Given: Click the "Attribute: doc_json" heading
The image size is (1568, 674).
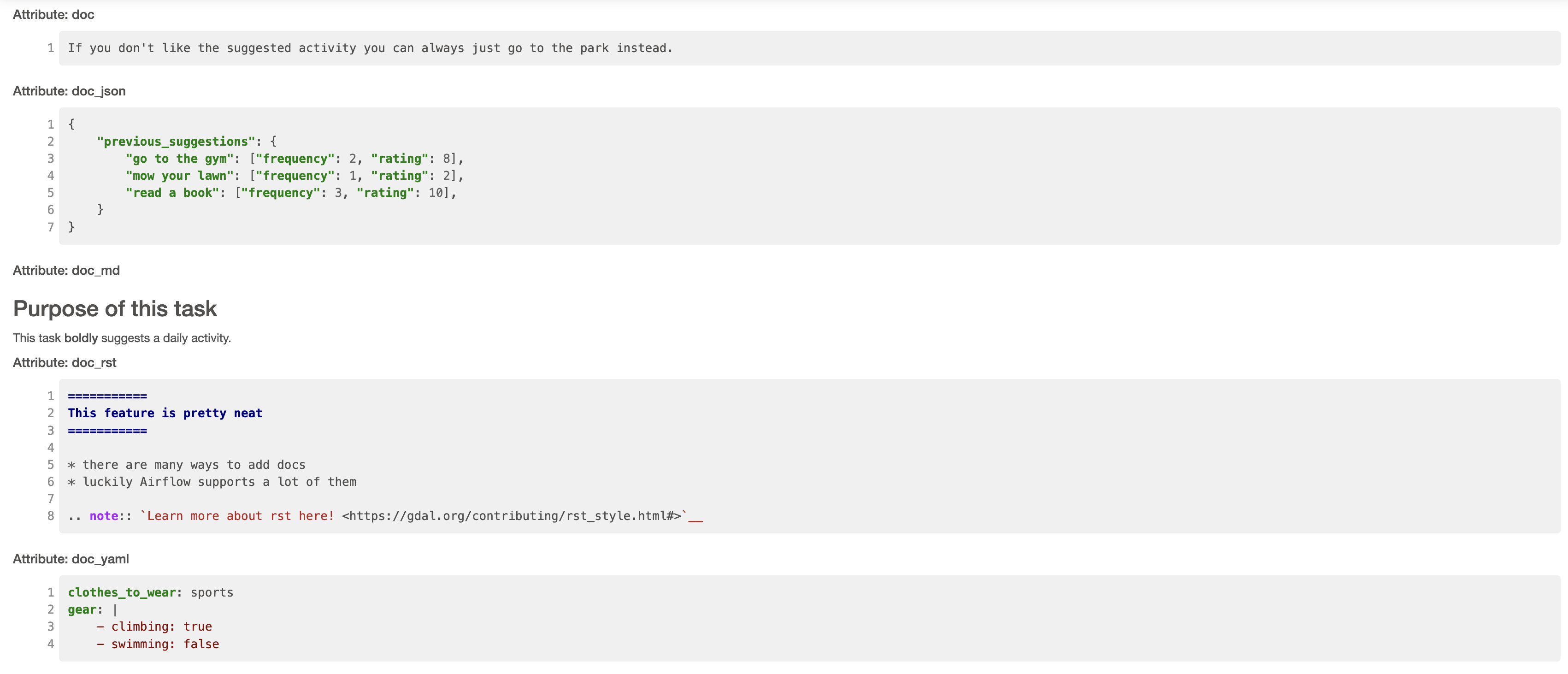Looking at the screenshot, I should 70,91.
